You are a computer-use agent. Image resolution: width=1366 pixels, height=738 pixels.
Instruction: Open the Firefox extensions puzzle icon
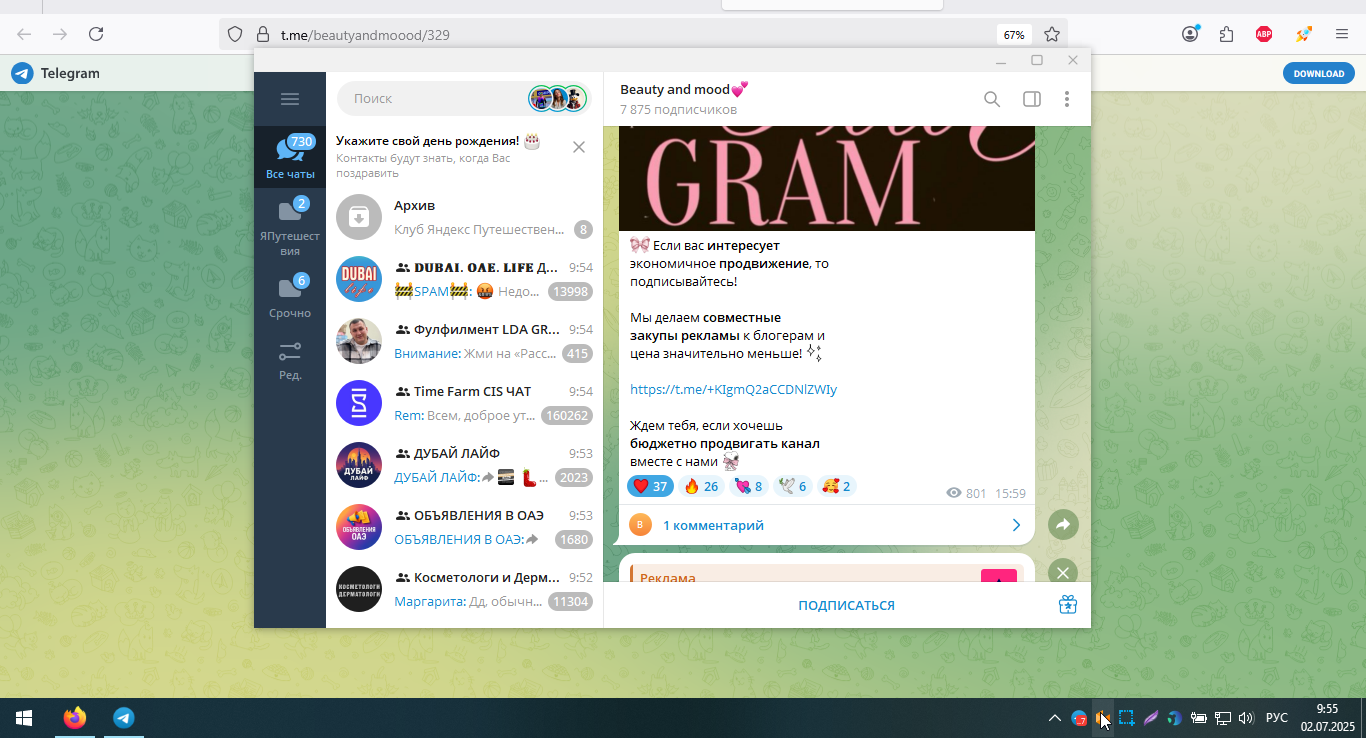tap(1227, 34)
